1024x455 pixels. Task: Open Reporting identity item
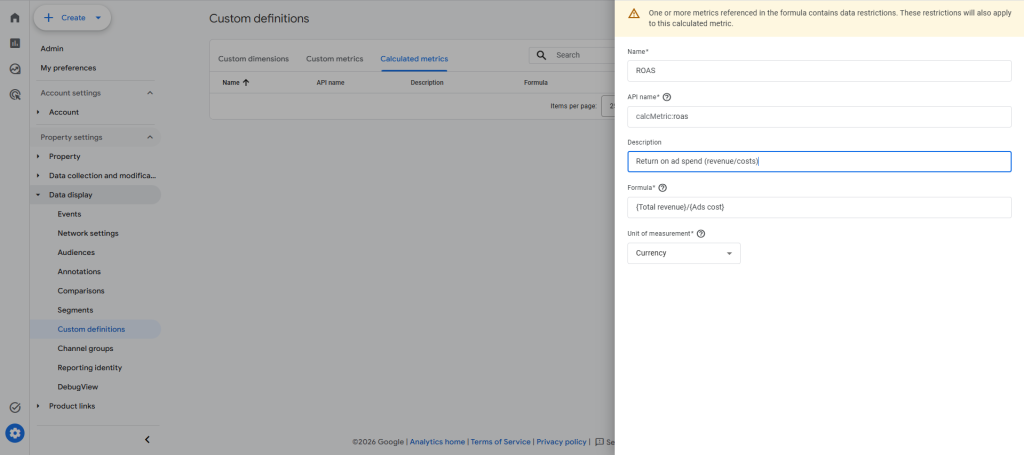(x=89, y=368)
